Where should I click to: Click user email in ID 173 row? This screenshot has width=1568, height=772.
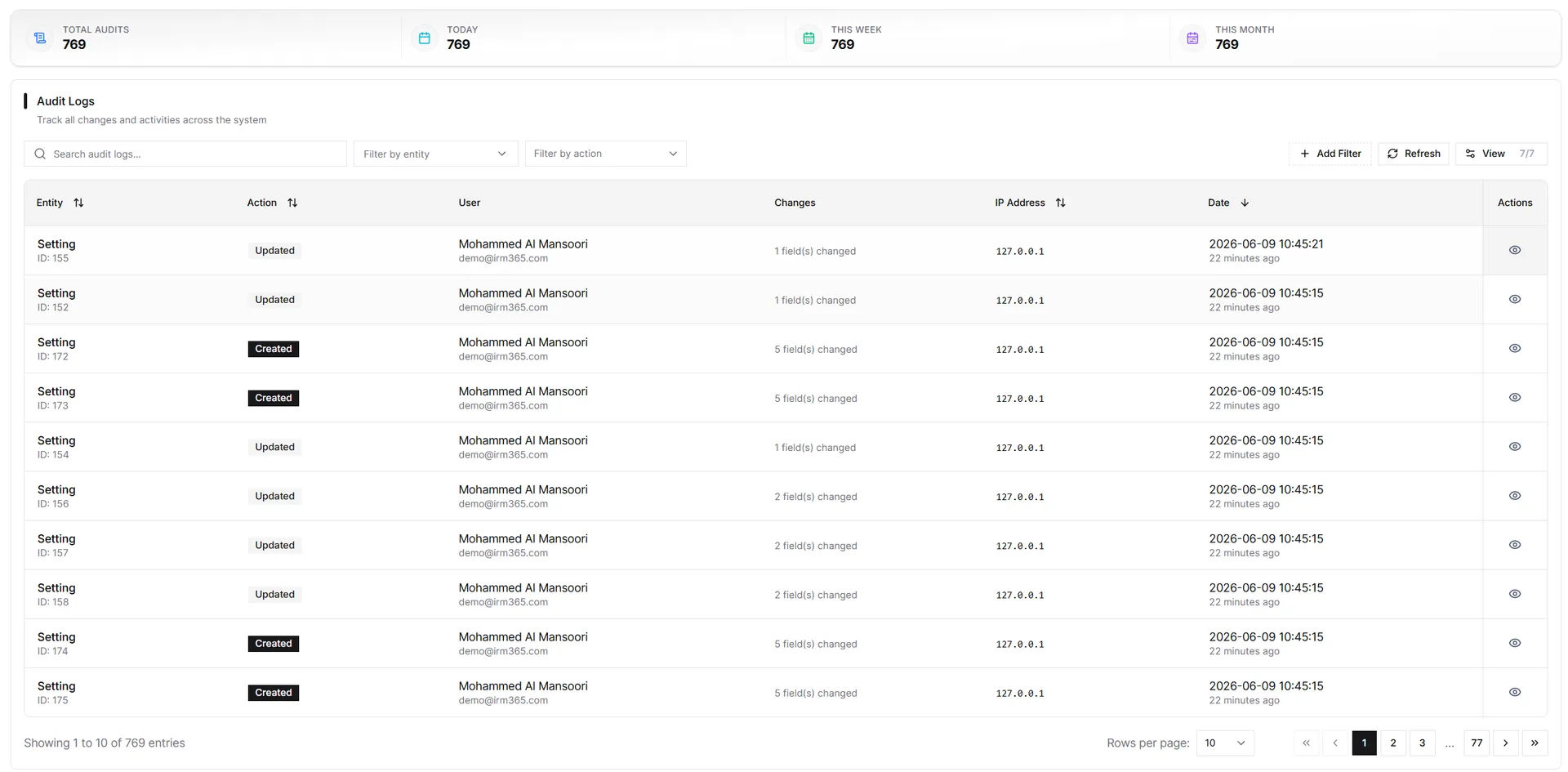point(503,406)
